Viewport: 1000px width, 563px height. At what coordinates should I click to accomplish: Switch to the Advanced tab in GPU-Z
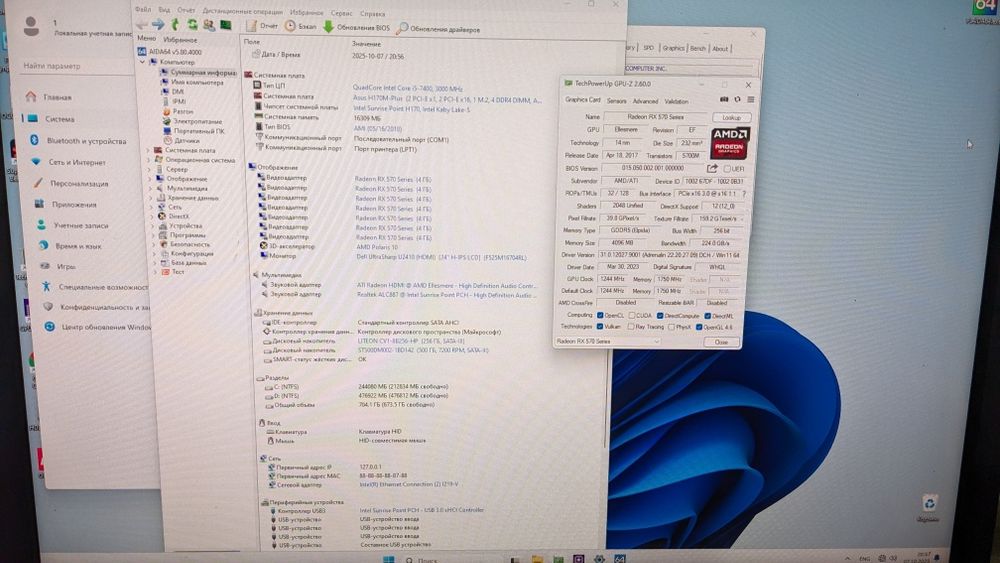click(x=645, y=101)
